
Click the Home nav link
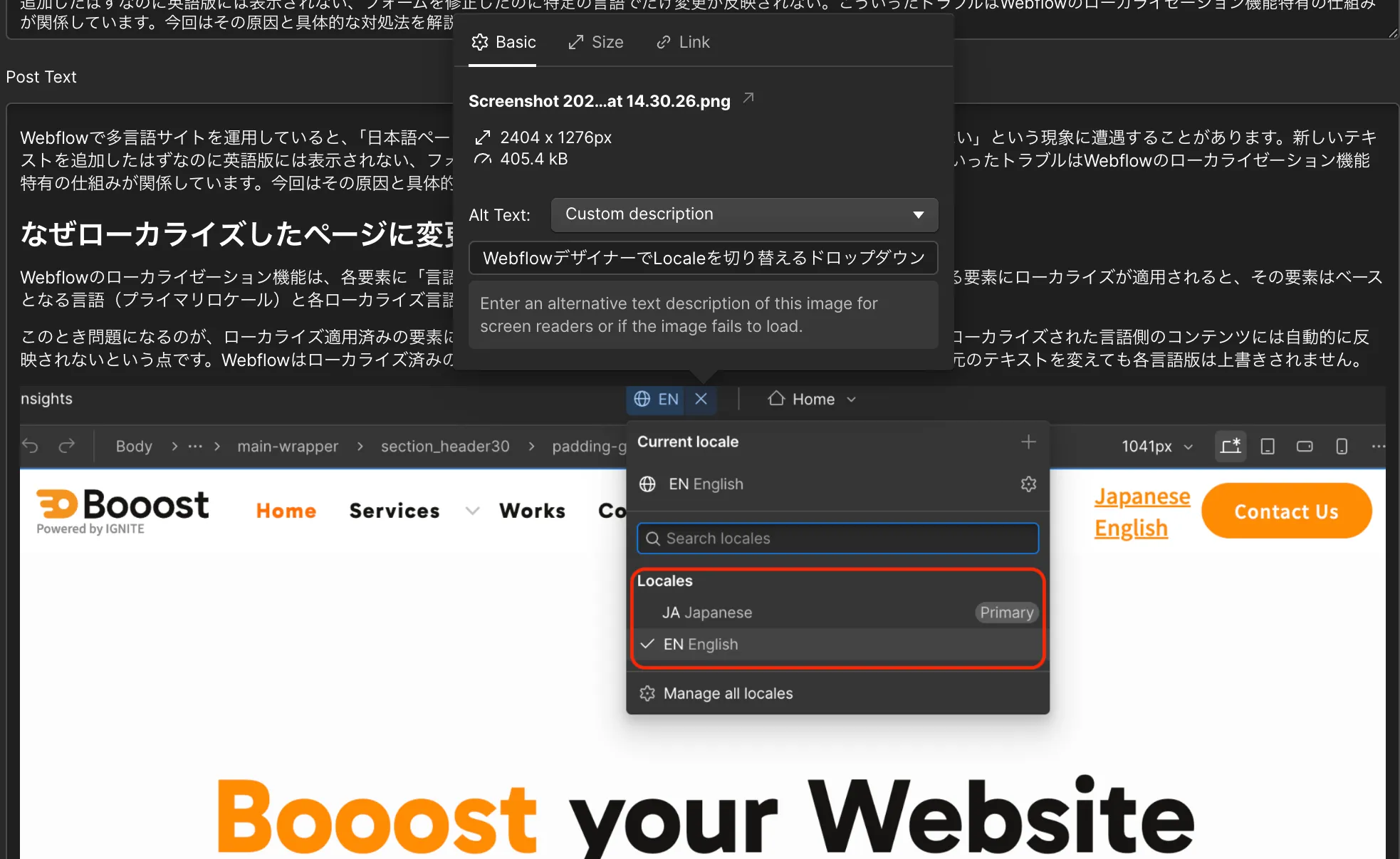coord(286,511)
